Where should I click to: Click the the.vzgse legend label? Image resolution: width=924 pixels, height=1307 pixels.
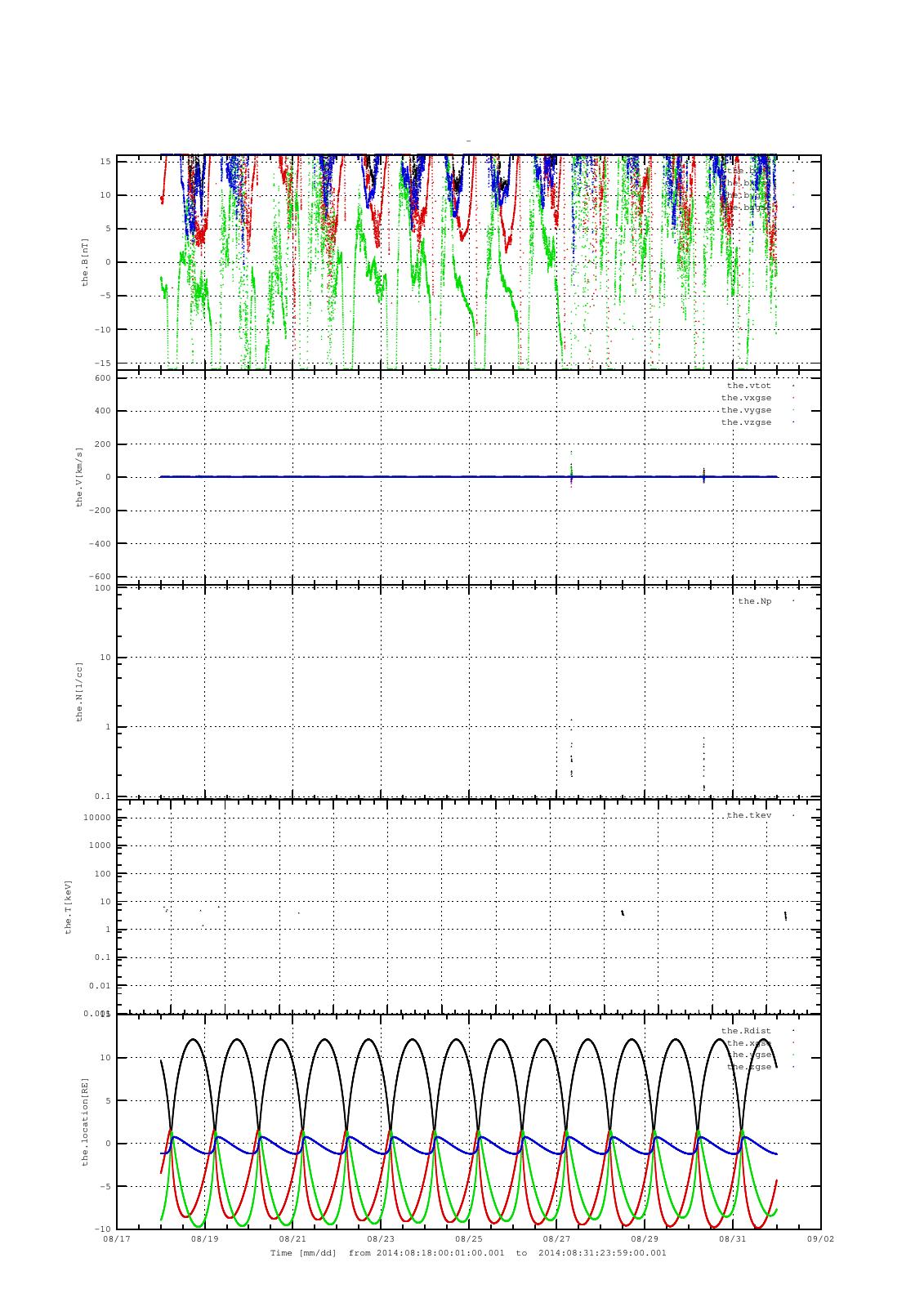pos(746,422)
